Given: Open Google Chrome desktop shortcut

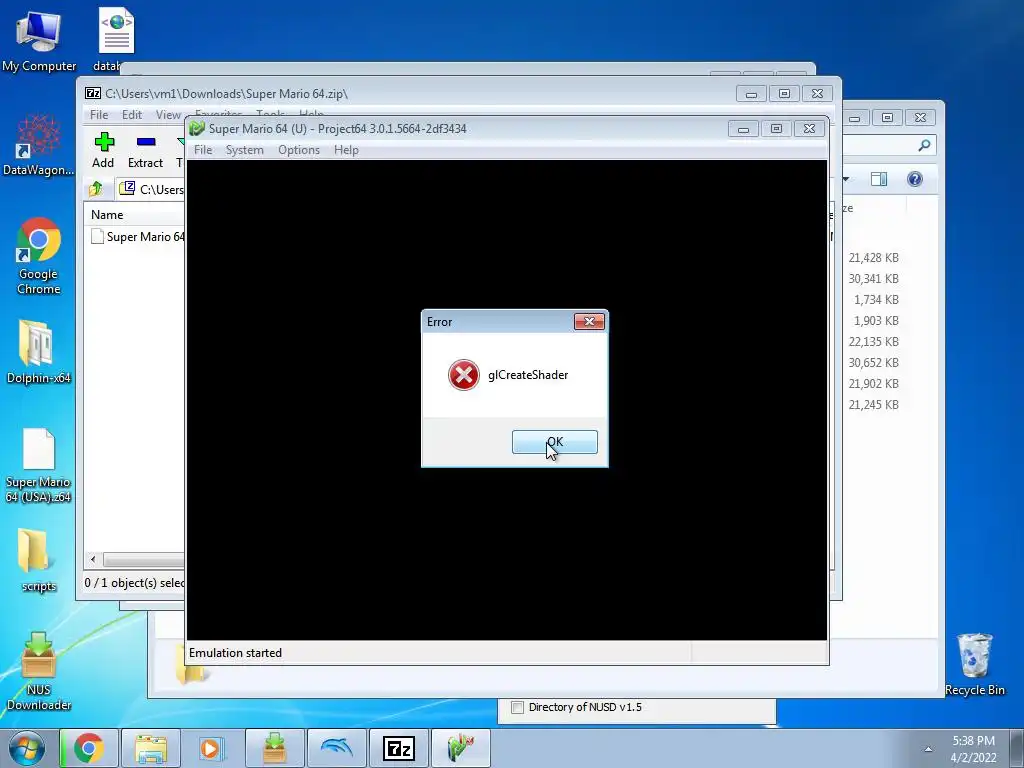Looking at the screenshot, I should coord(39,256).
